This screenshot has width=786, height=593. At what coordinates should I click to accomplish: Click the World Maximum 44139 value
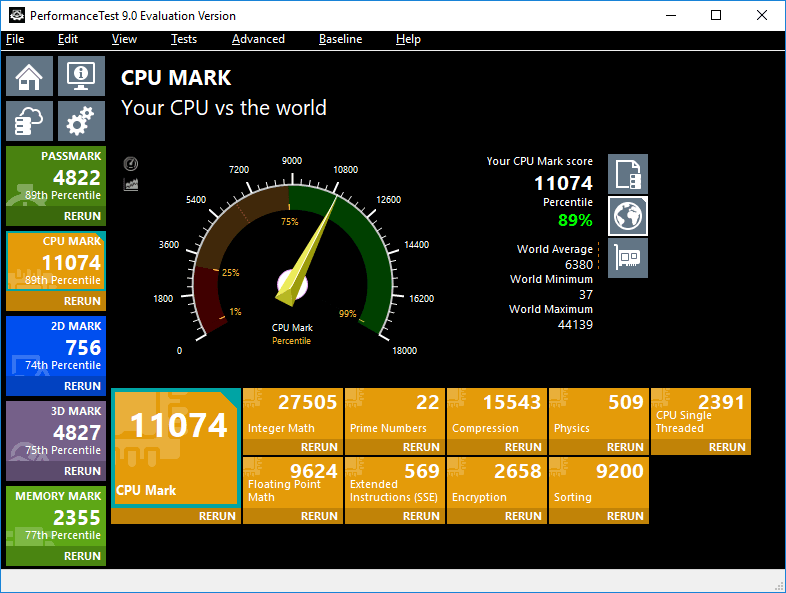pyautogui.click(x=575, y=325)
